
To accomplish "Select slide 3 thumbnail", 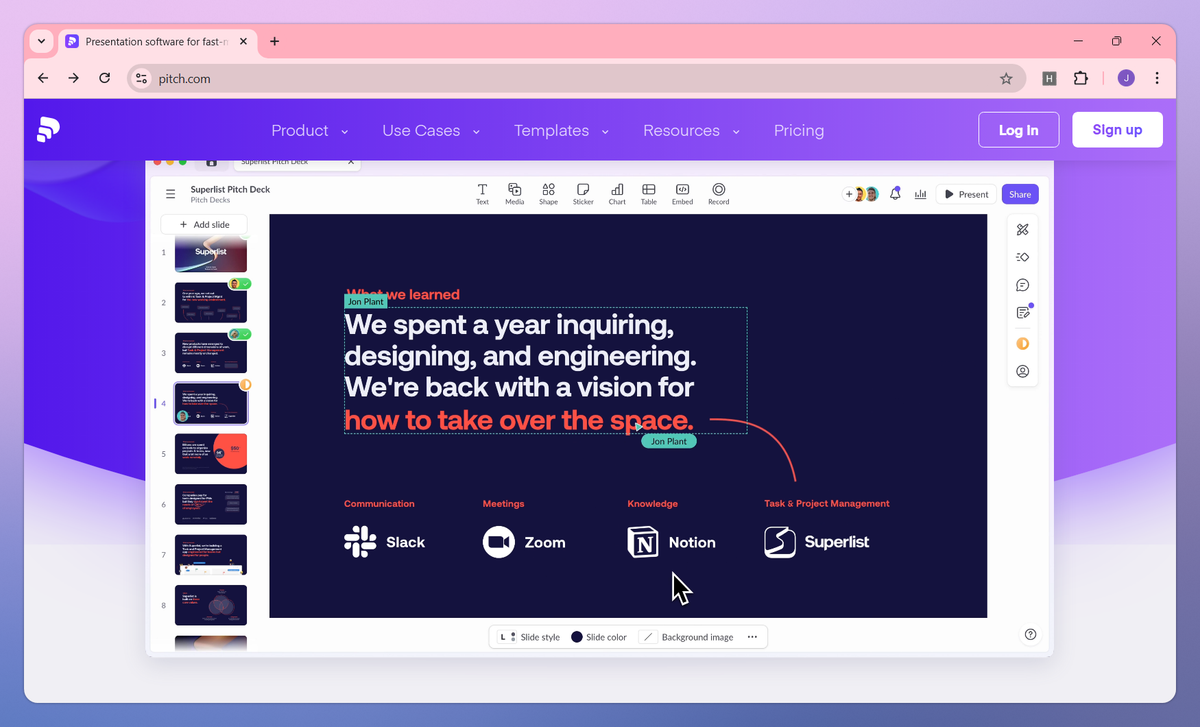I will [x=211, y=353].
